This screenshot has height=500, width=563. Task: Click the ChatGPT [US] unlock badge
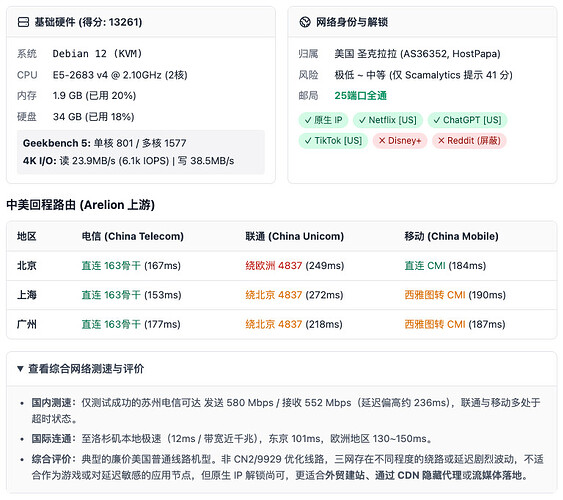point(467,120)
